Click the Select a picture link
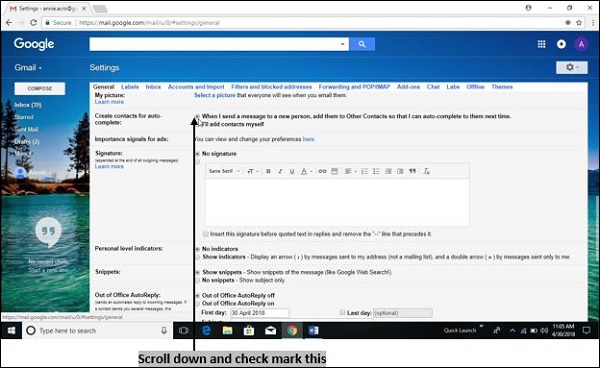600x368 pixels. (215, 95)
